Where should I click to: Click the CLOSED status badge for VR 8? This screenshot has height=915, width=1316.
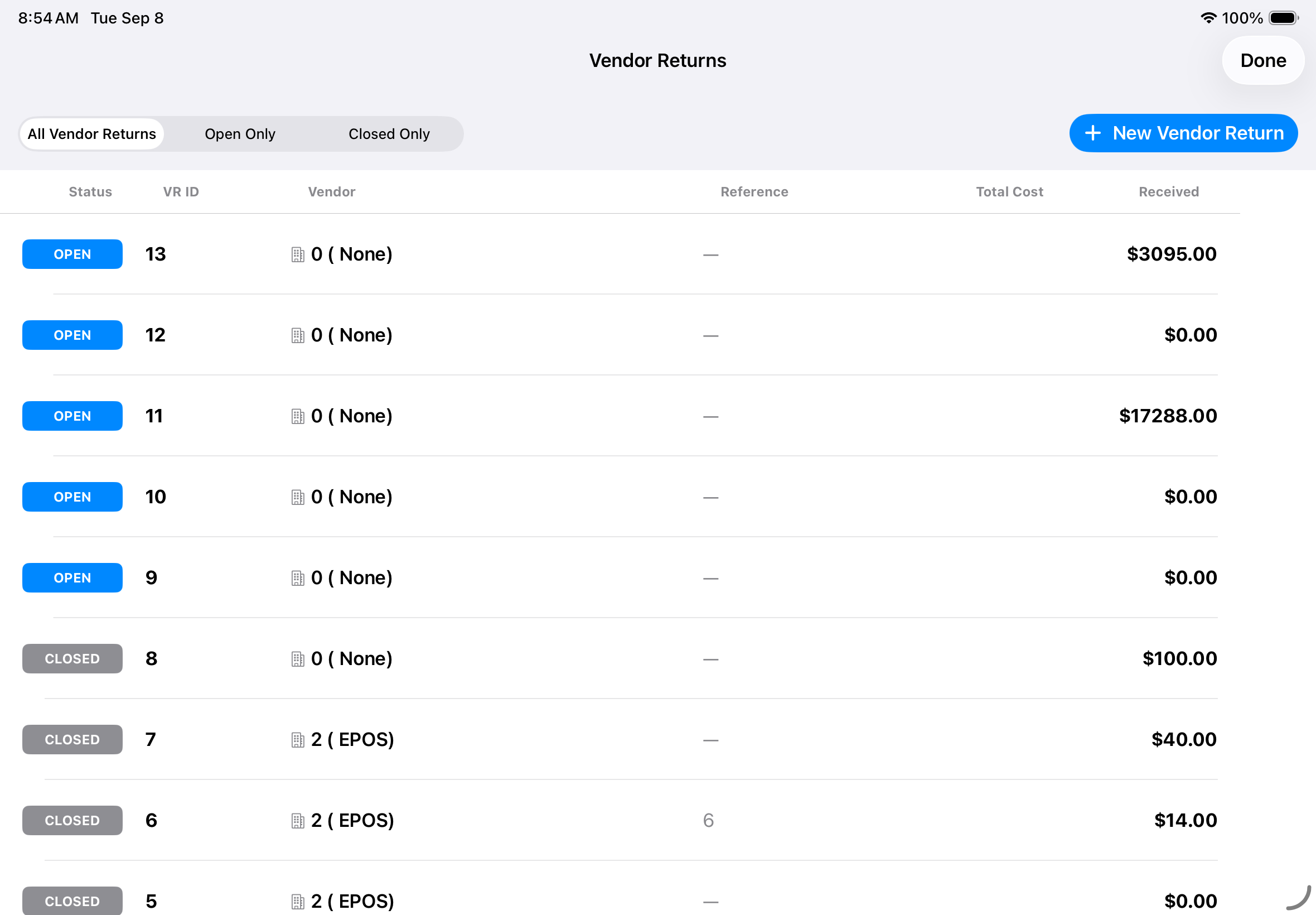click(72, 659)
